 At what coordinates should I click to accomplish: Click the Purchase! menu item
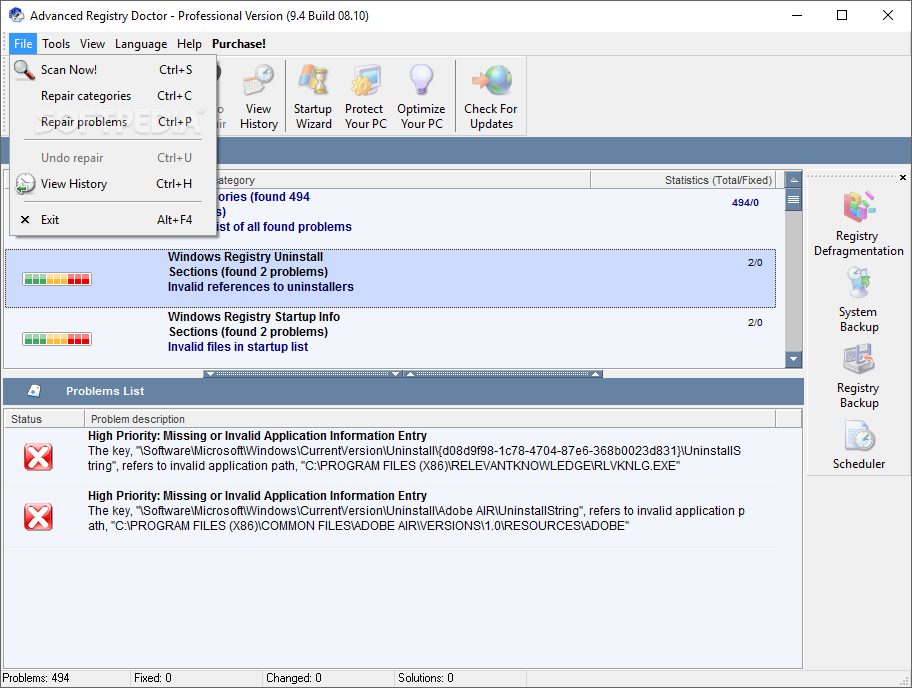238,44
